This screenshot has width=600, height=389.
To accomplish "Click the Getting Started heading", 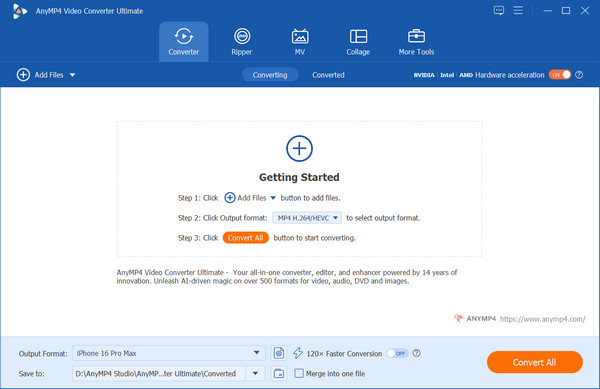I will click(299, 177).
